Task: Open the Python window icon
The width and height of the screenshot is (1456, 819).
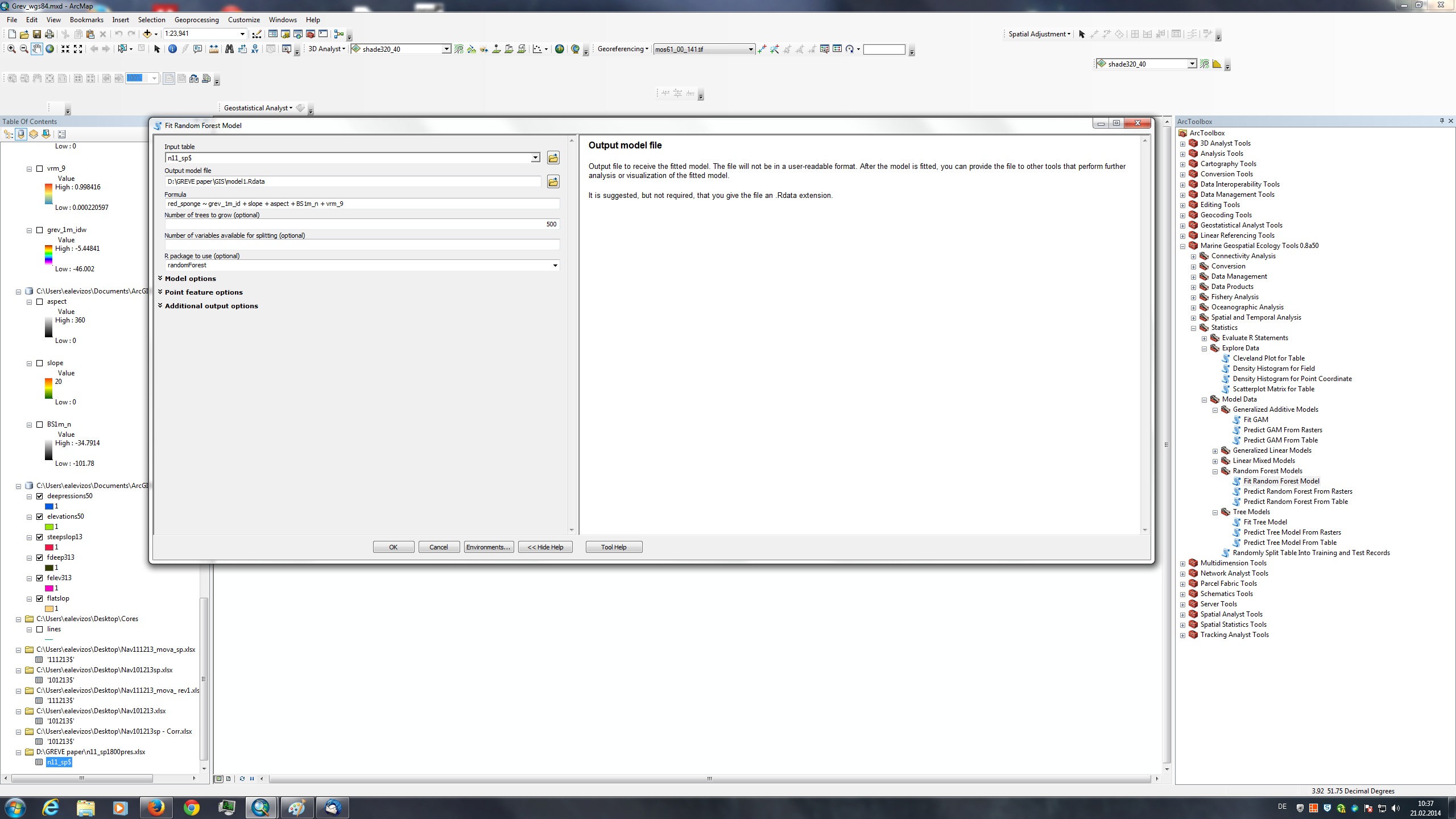Action: point(323,34)
